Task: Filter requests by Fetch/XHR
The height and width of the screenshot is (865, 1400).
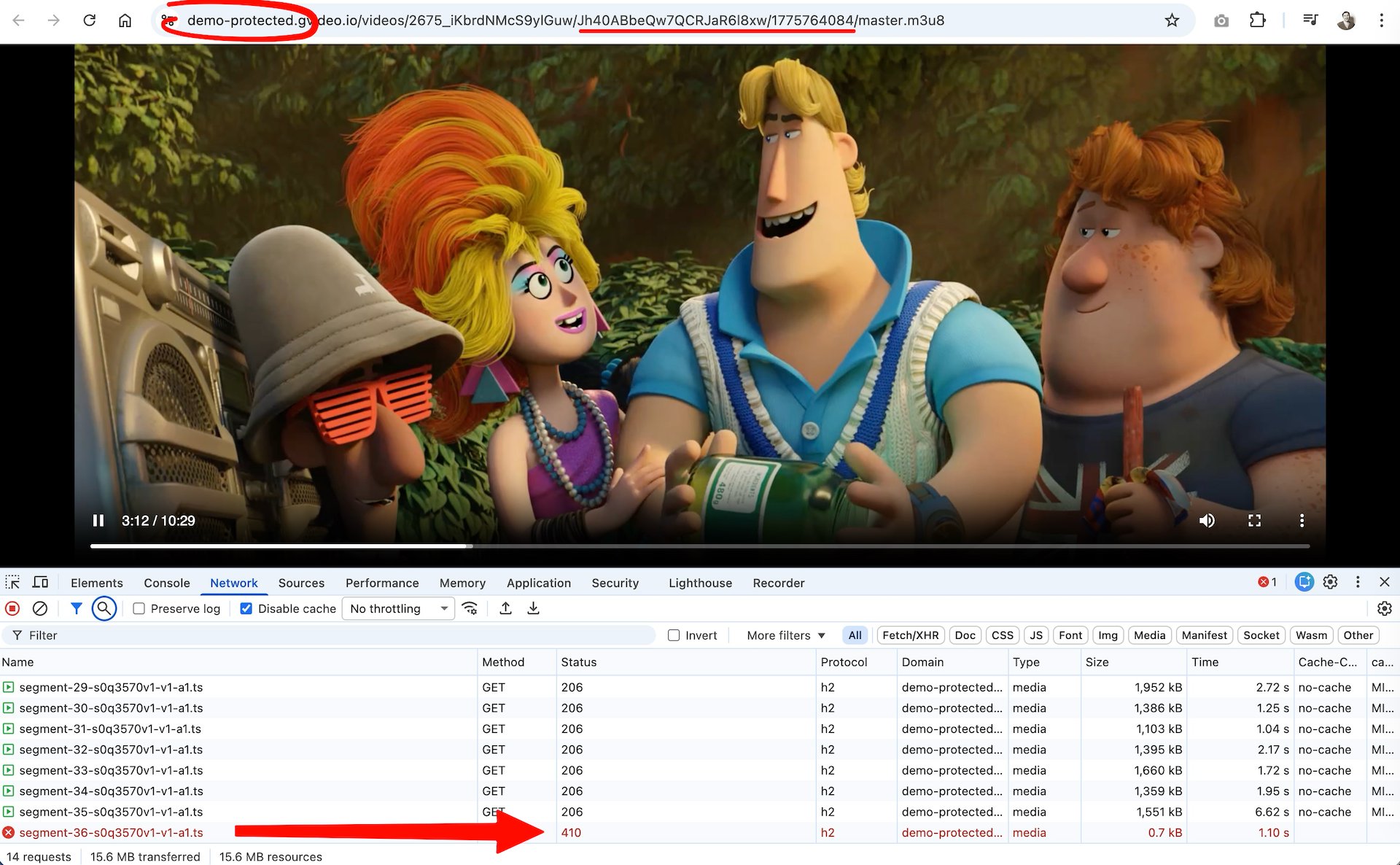Action: click(x=911, y=635)
